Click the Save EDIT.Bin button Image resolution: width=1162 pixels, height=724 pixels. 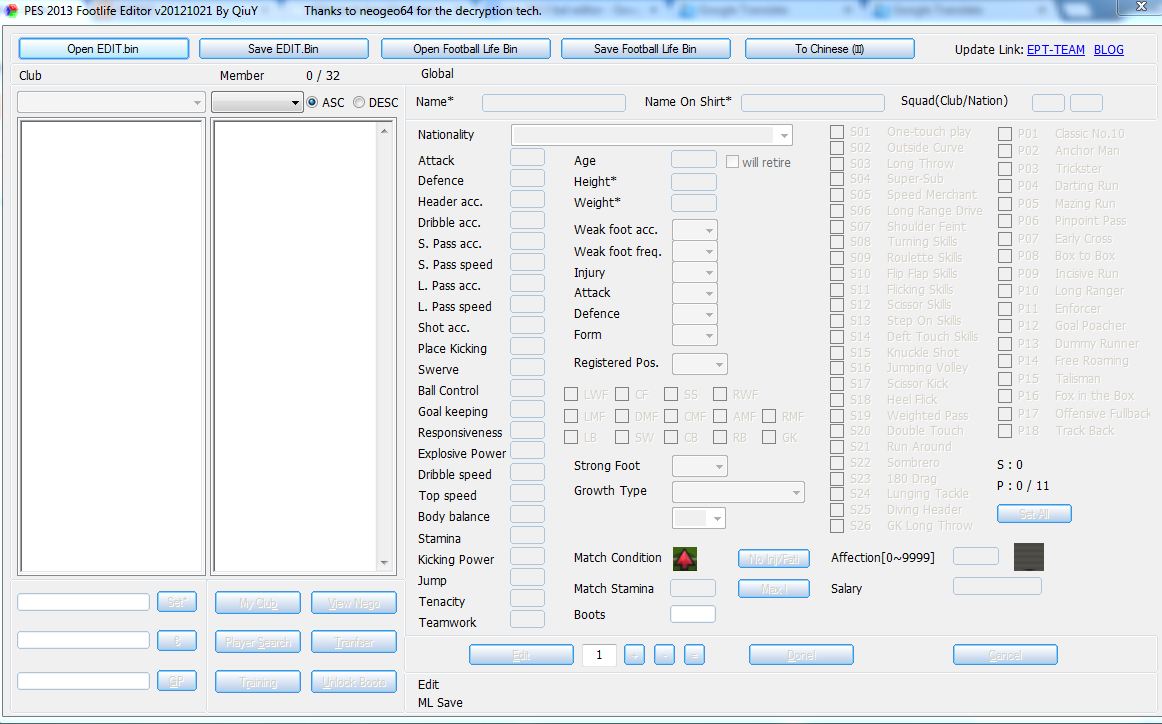coord(283,48)
